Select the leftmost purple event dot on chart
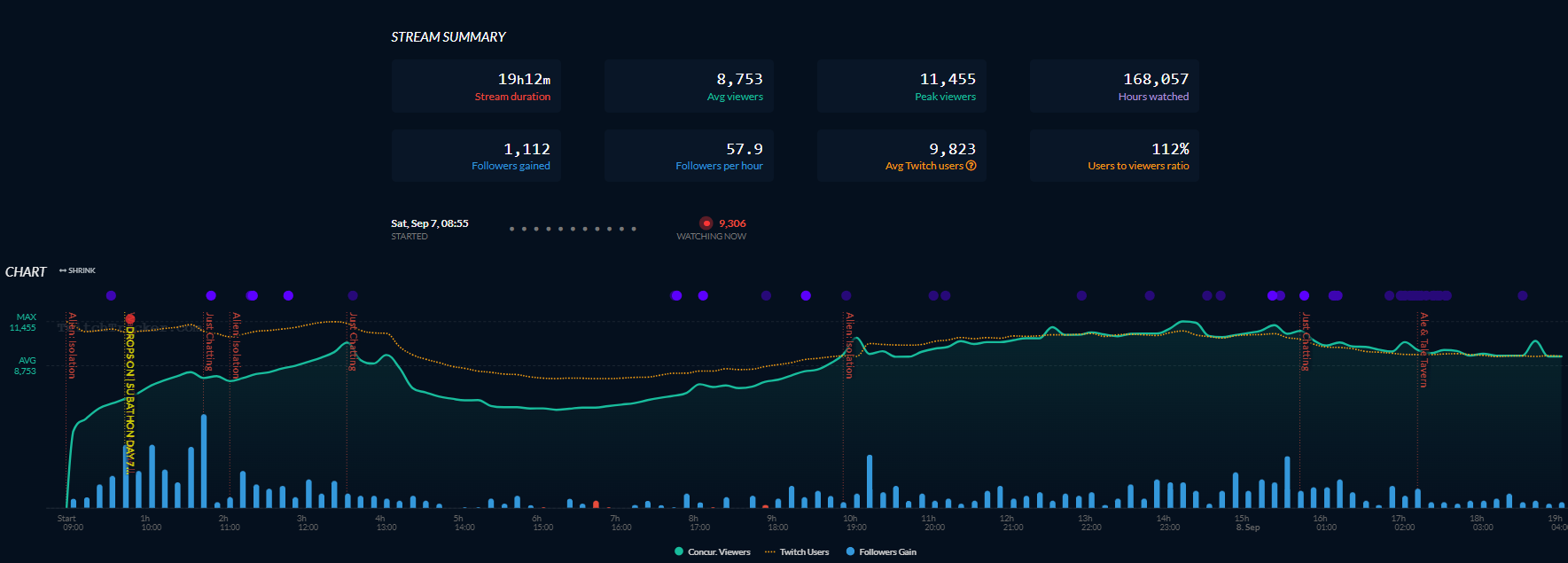 tap(111, 295)
